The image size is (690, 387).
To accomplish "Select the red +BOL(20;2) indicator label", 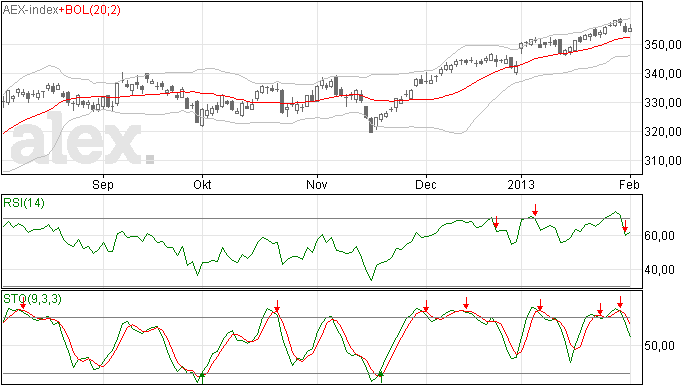I will (x=90, y=10).
